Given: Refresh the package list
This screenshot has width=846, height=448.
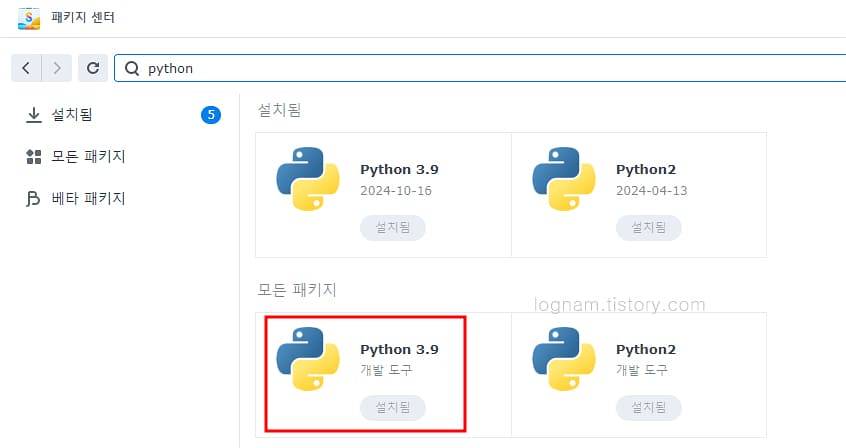Looking at the screenshot, I should pyautogui.click(x=93, y=68).
